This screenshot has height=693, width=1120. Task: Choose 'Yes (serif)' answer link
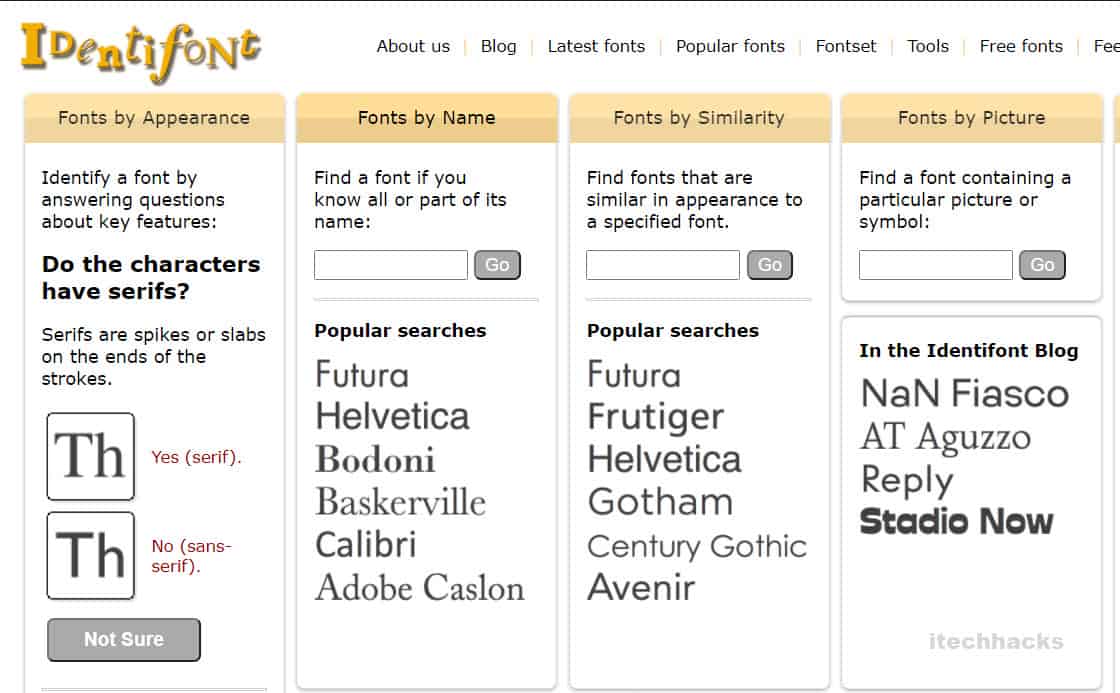coord(196,457)
